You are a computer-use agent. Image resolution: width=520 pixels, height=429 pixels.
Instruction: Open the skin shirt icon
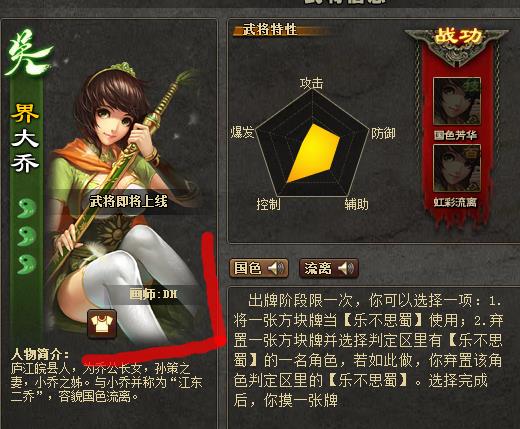click(102, 323)
